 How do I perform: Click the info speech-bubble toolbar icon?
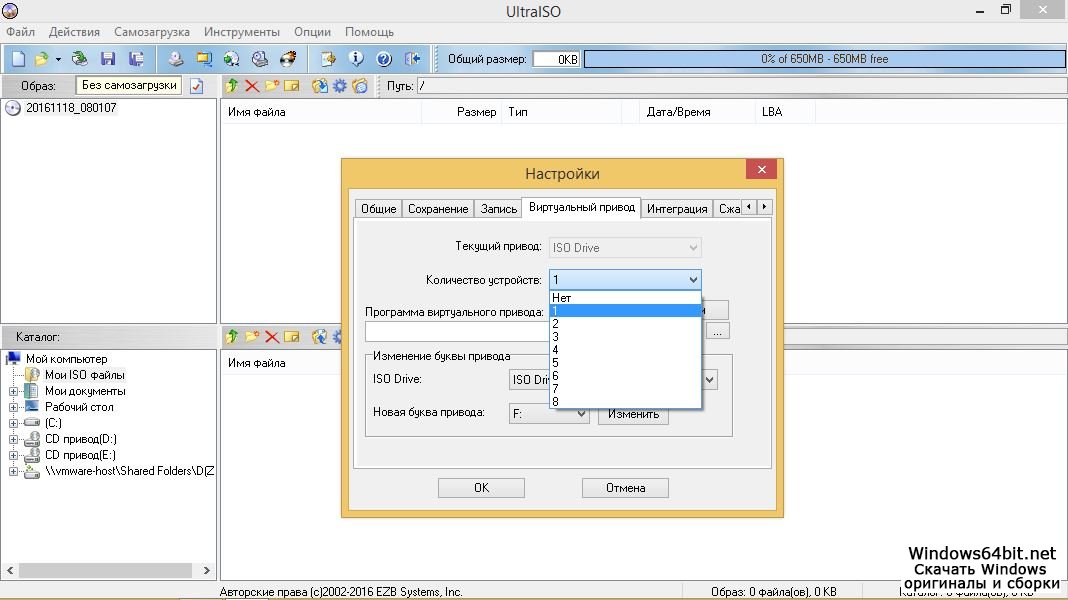pyautogui.click(x=355, y=59)
